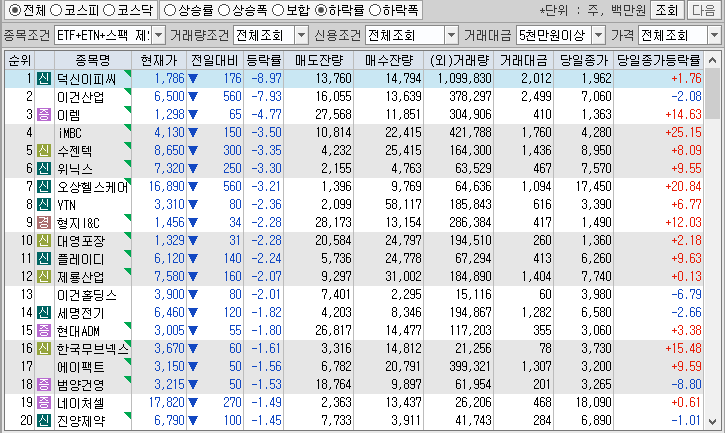
Task: Select the 코스피 radio button
Action: (55, 10)
